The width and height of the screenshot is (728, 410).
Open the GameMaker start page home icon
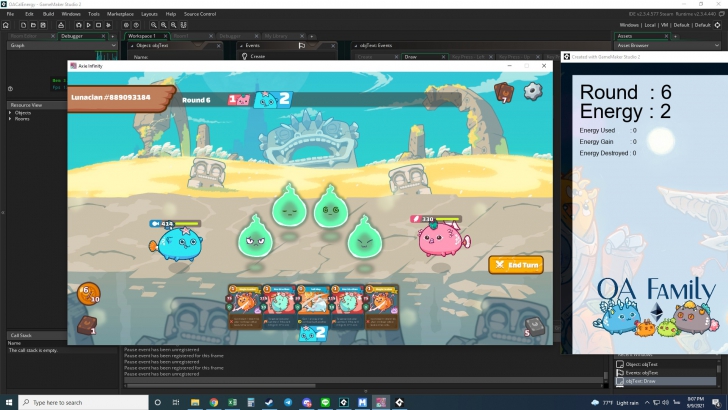click(x=6, y=25)
